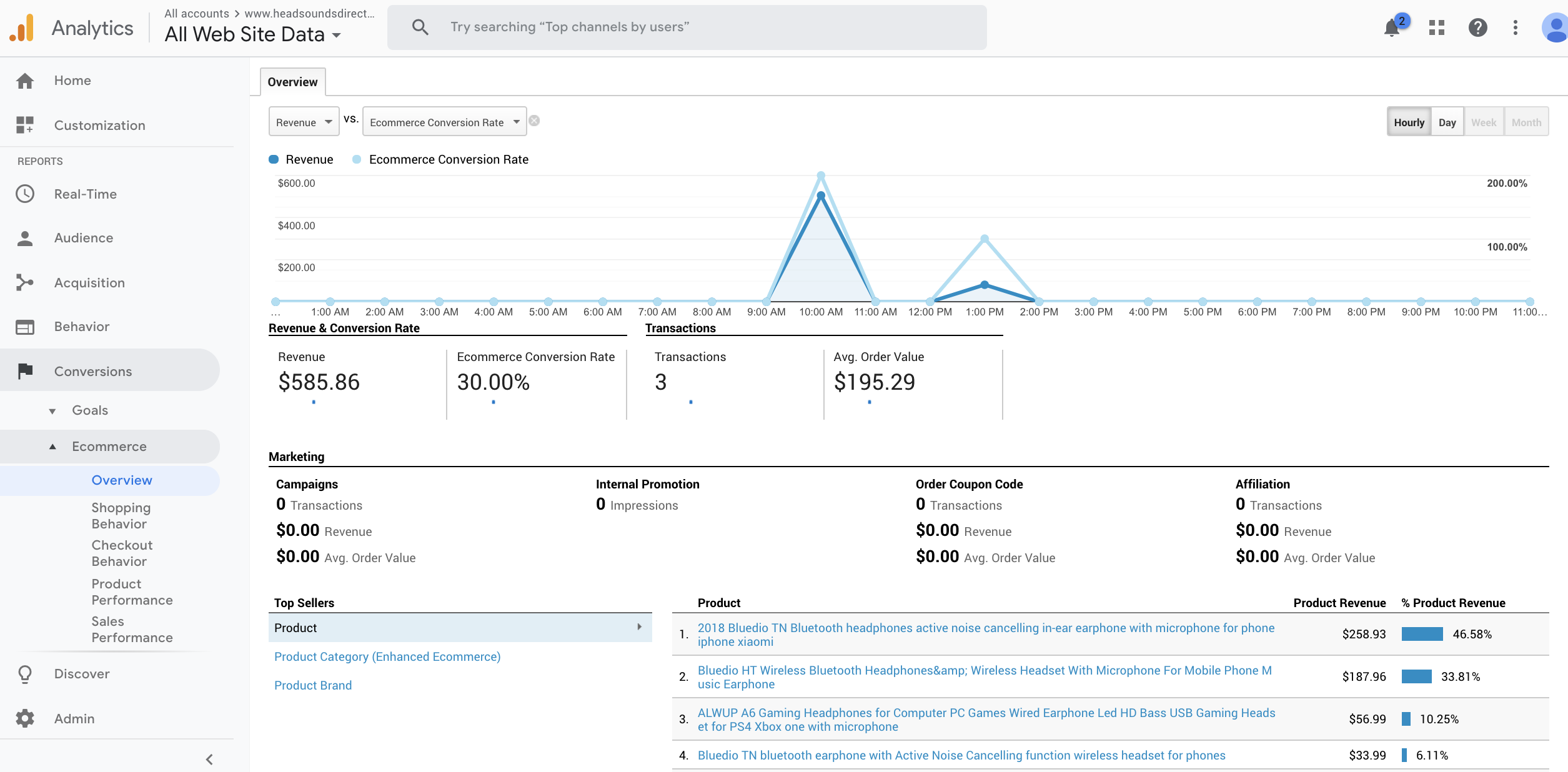The width and height of the screenshot is (1568, 772).
Task: Click the Product Revenue column header
Action: (x=1339, y=603)
